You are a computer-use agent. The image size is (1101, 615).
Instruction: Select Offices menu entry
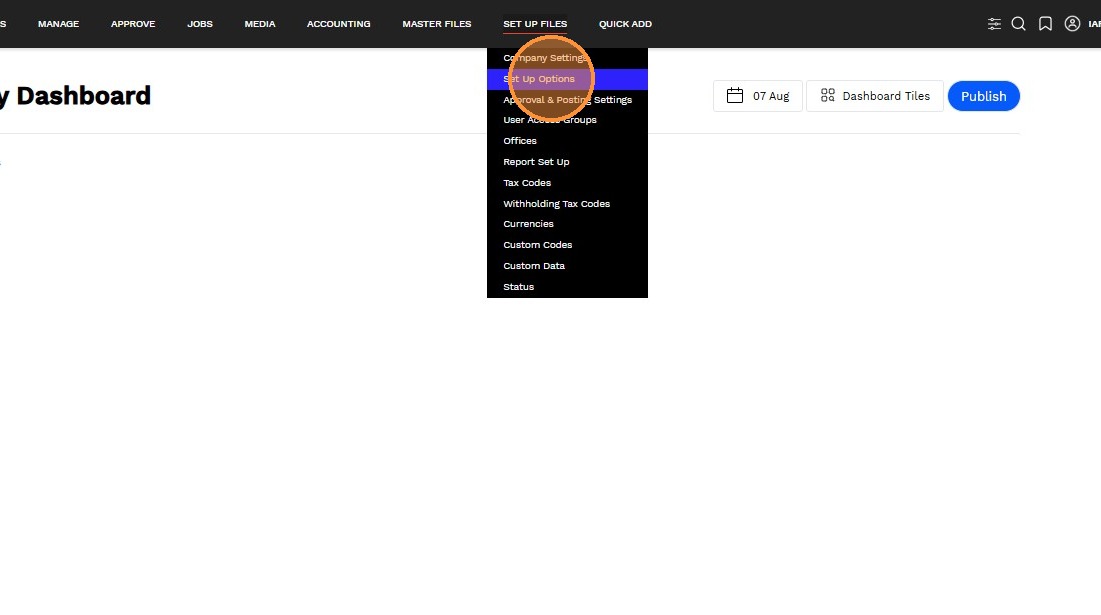[x=567, y=141]
